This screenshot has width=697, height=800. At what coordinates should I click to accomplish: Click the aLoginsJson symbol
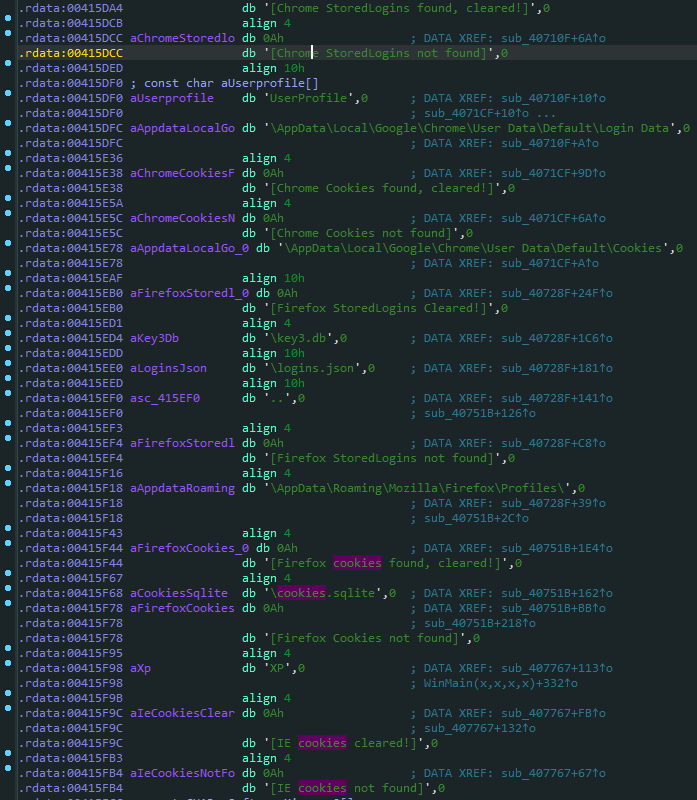168,368
